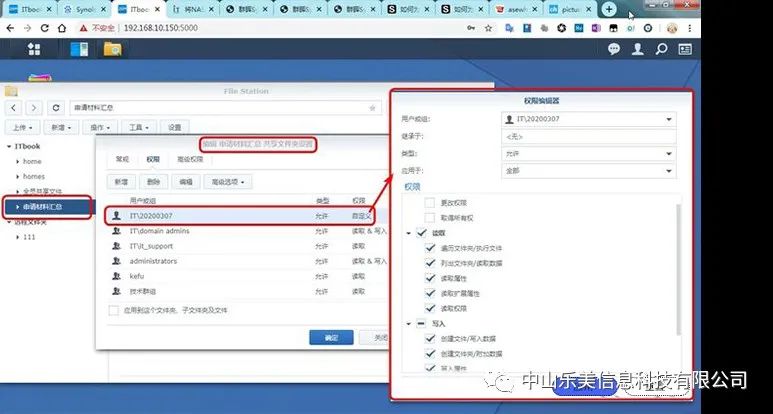Open the DSM notifications chat bubble icon
The image size is (773, 414).
coord(614,49)
